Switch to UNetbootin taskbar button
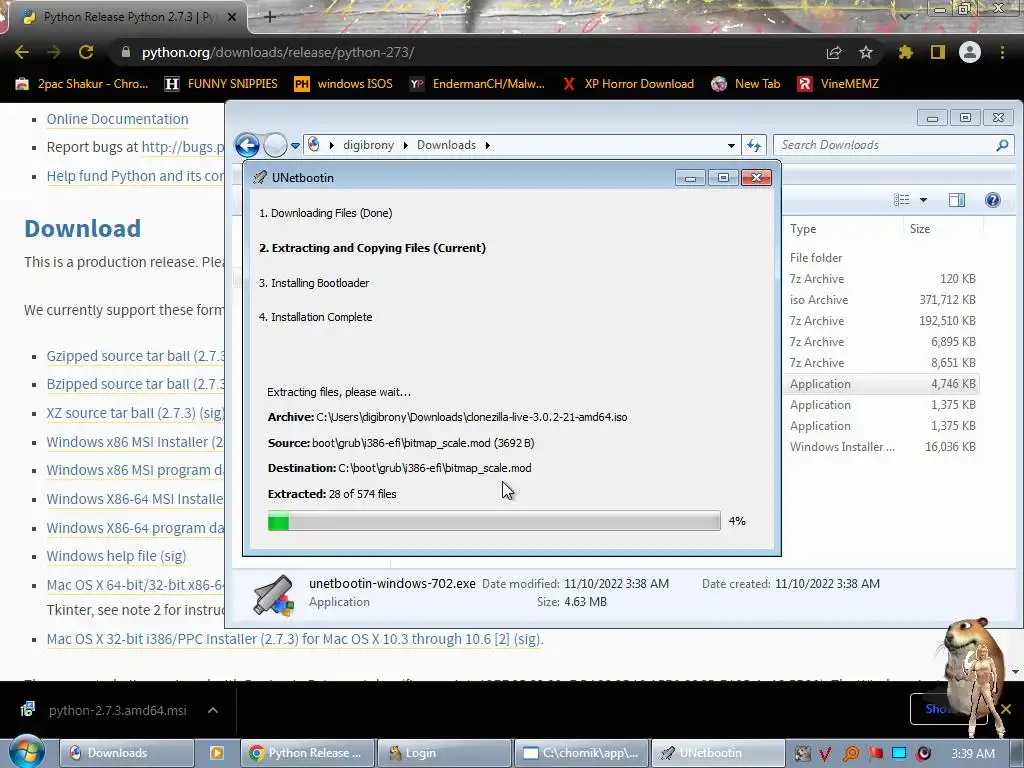The image size is (1024, 768). pyautogui.click(x=718, y=753)
